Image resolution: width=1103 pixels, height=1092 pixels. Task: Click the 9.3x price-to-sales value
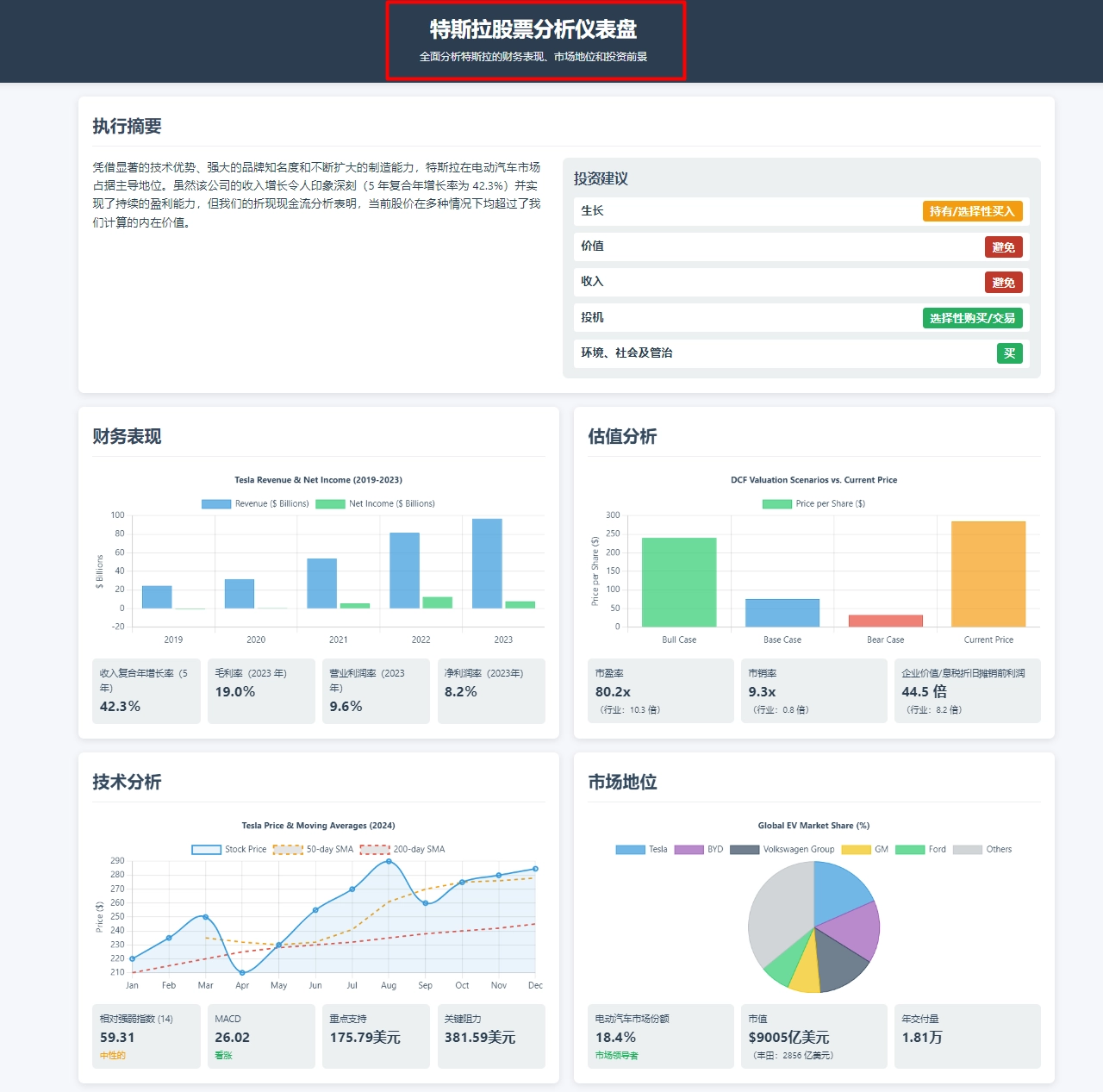coord(763,692)
